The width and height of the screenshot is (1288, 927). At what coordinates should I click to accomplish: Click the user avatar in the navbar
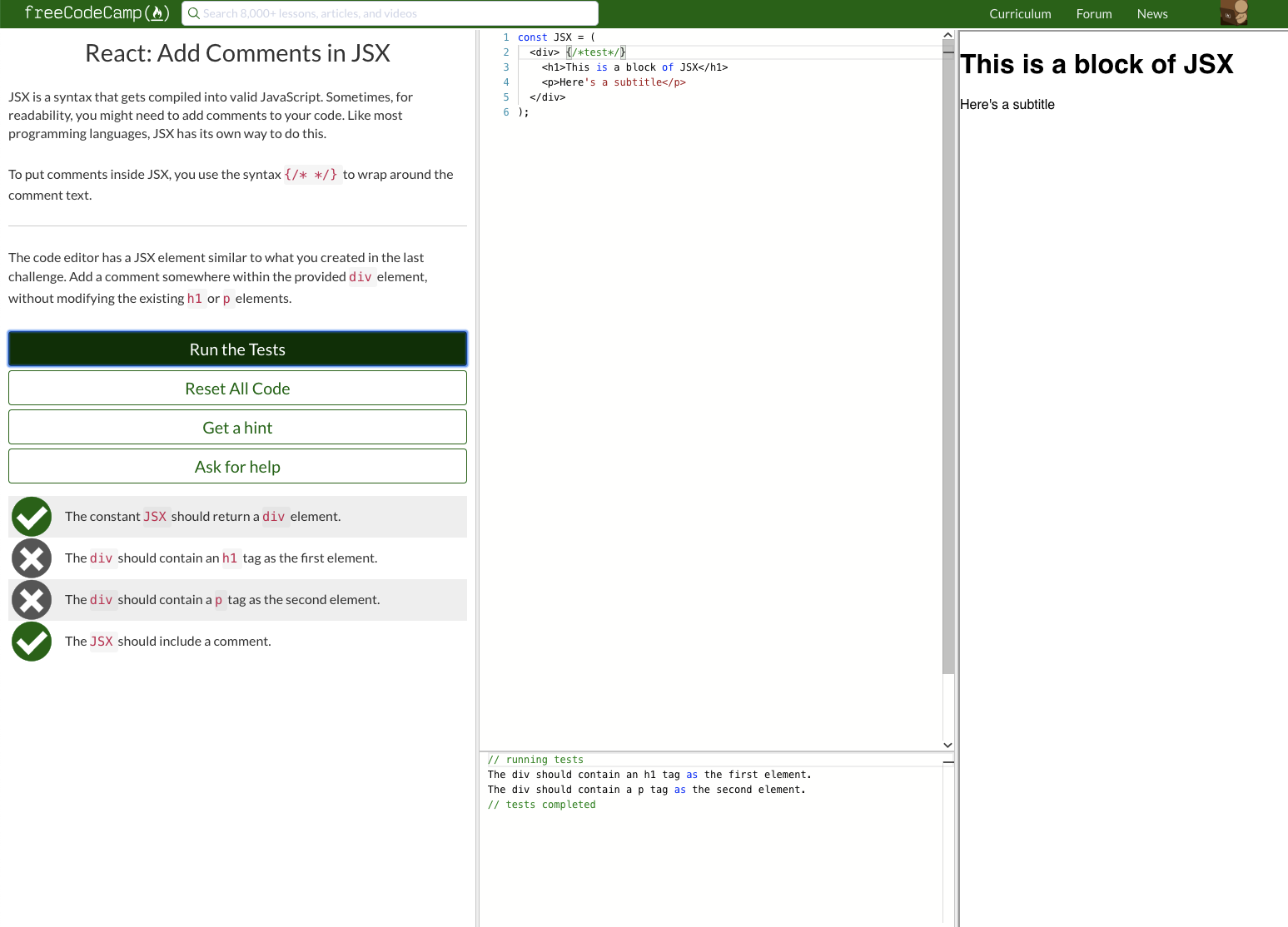1233,13
